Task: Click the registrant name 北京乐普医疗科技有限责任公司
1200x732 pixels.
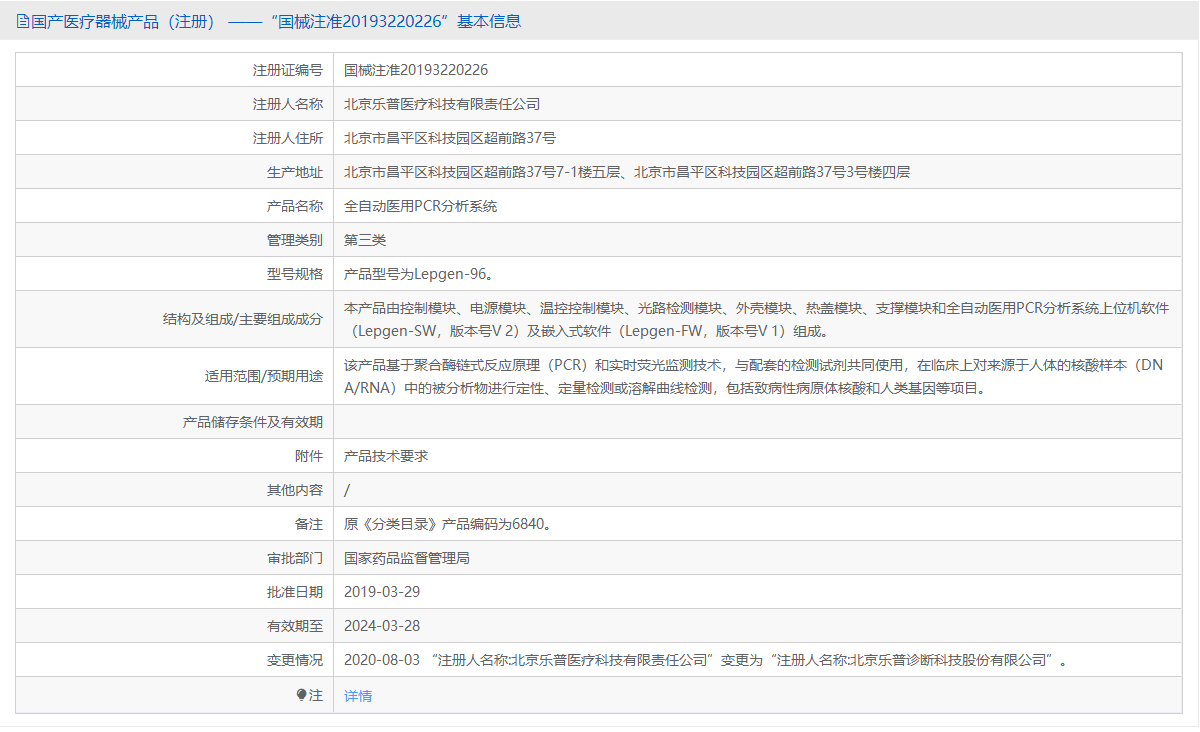Action: click(442, 104)
